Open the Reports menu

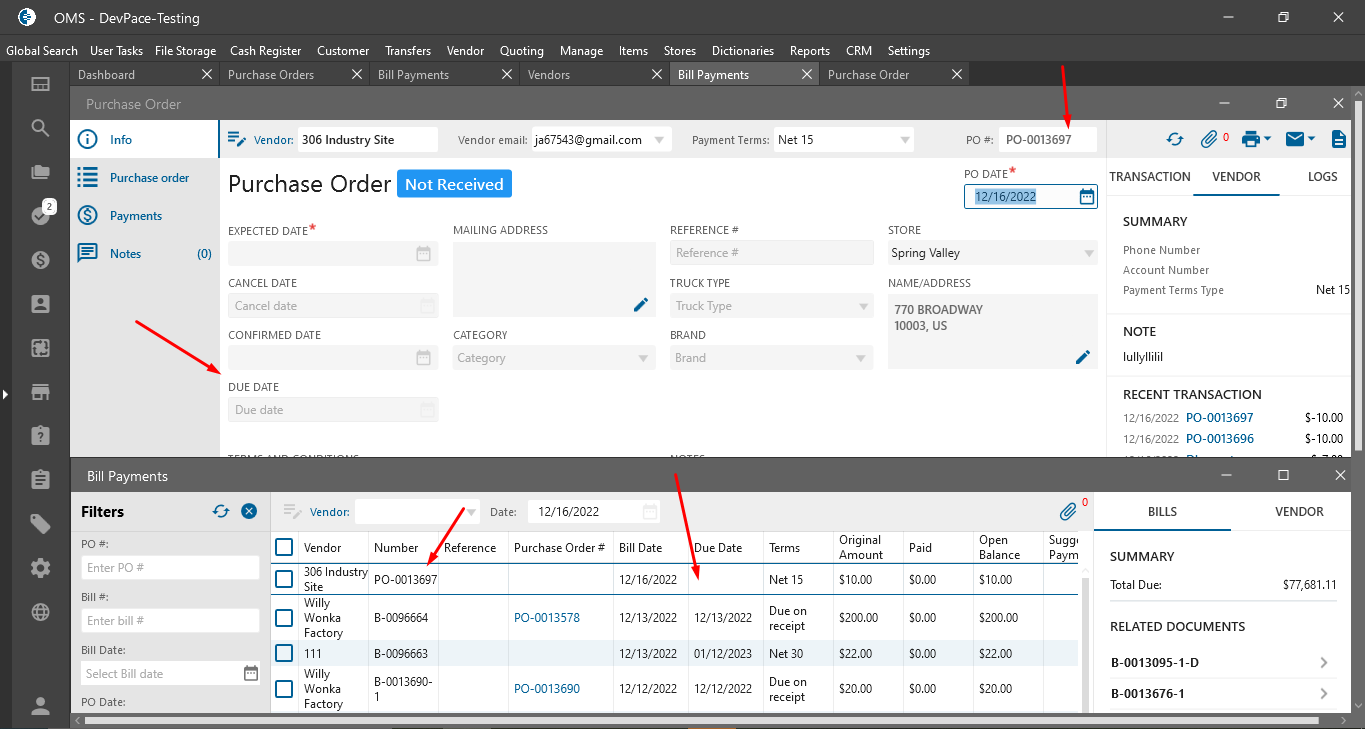[x=809, y=51]
